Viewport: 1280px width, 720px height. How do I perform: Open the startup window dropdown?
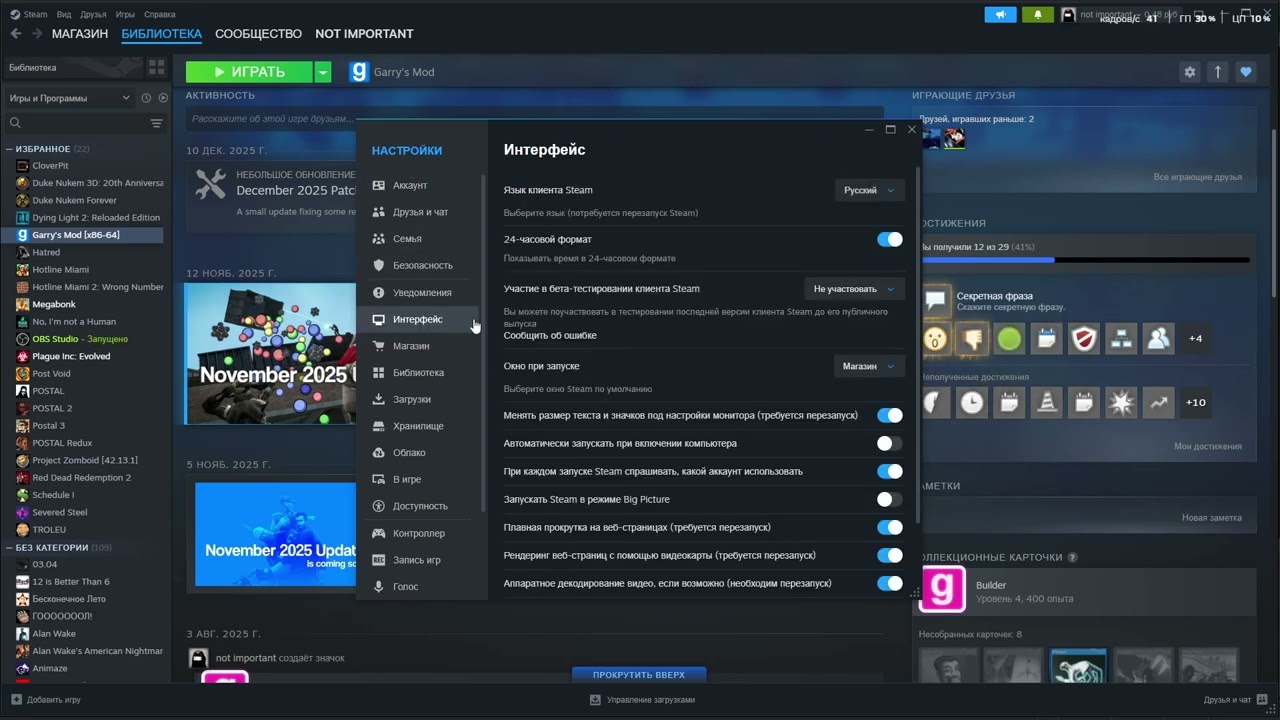[x=869, y=366]
